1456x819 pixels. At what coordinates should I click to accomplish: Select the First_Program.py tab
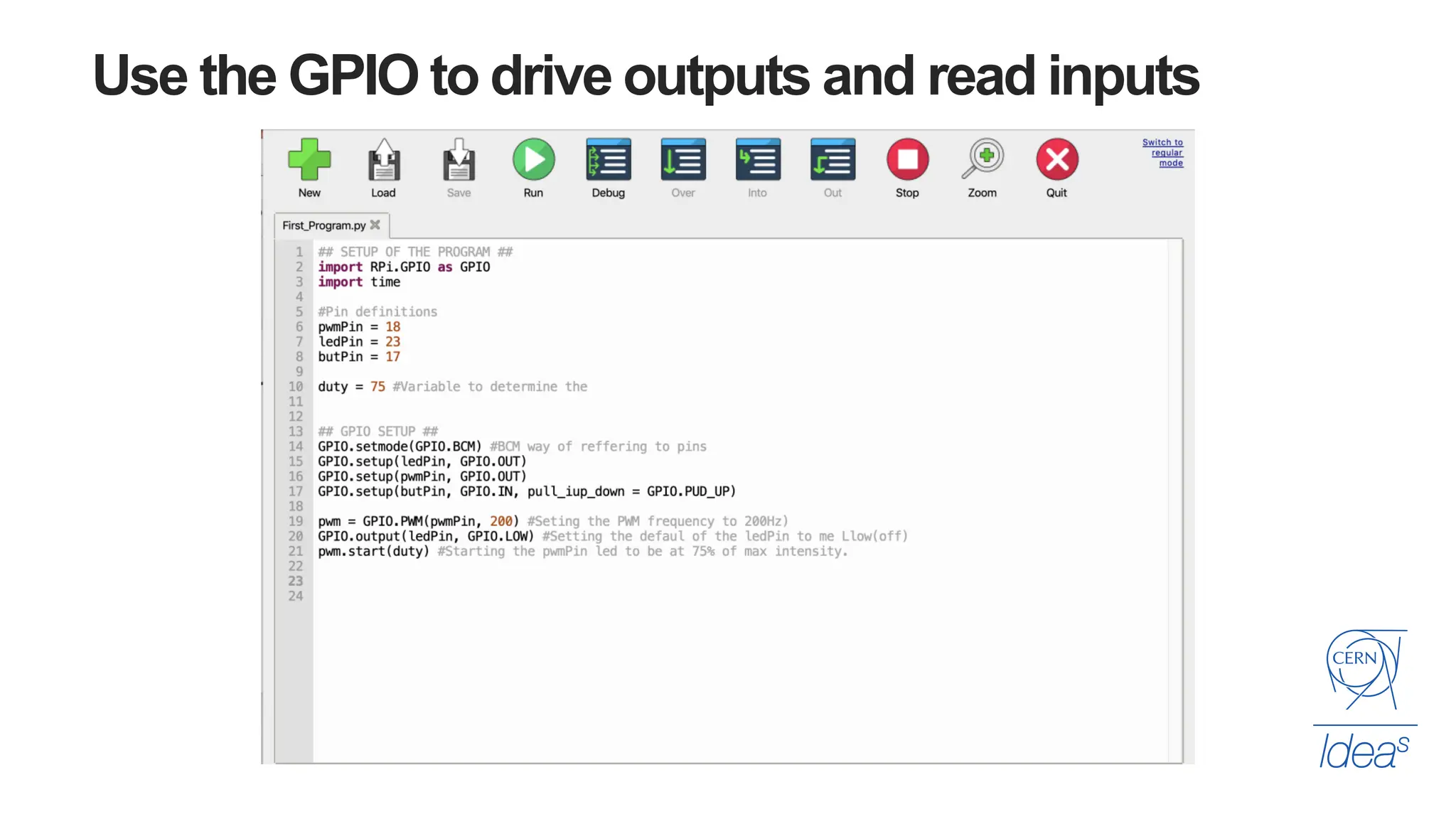(x=323, y=225)
